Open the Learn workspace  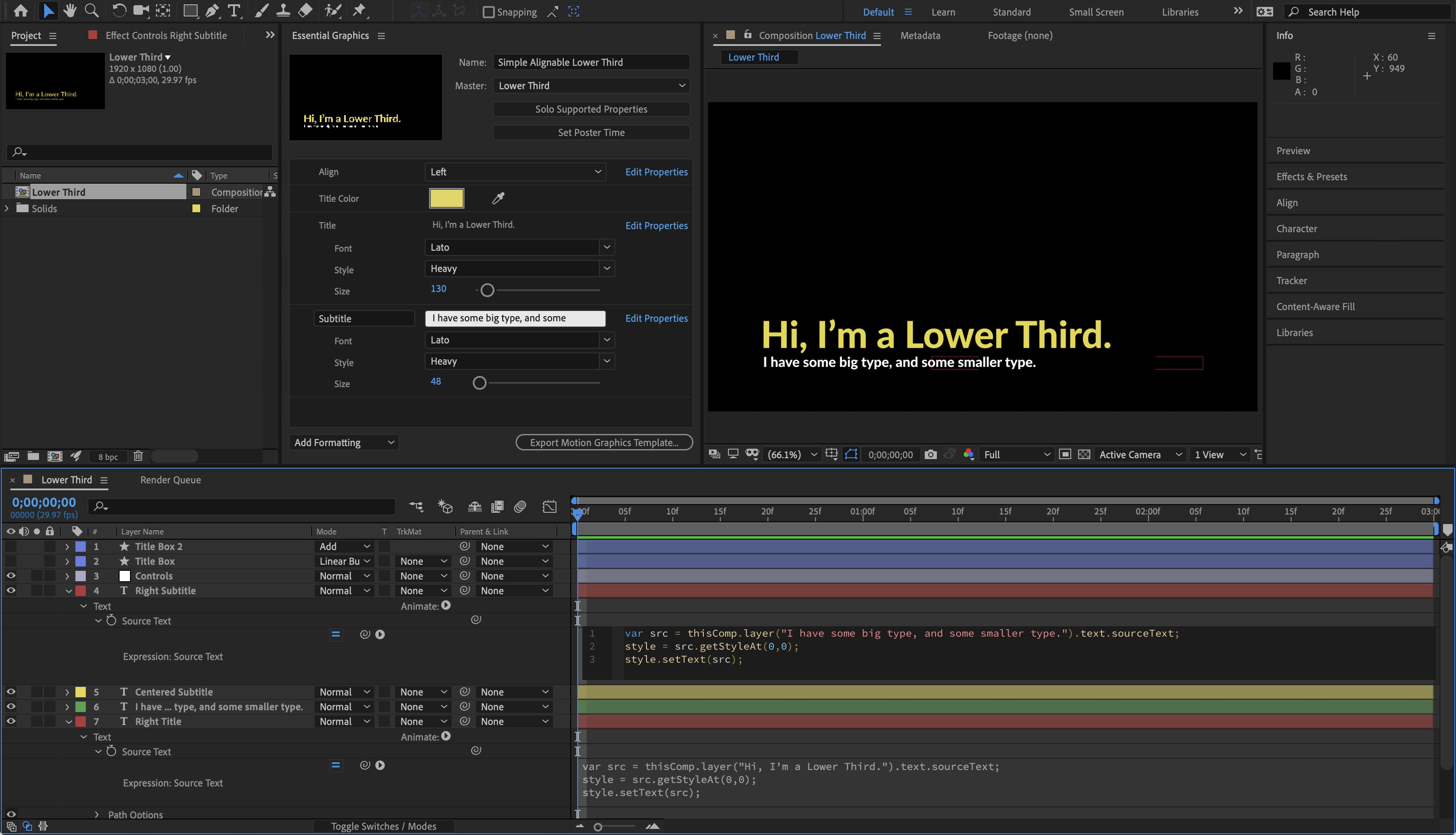click(942, 12)
